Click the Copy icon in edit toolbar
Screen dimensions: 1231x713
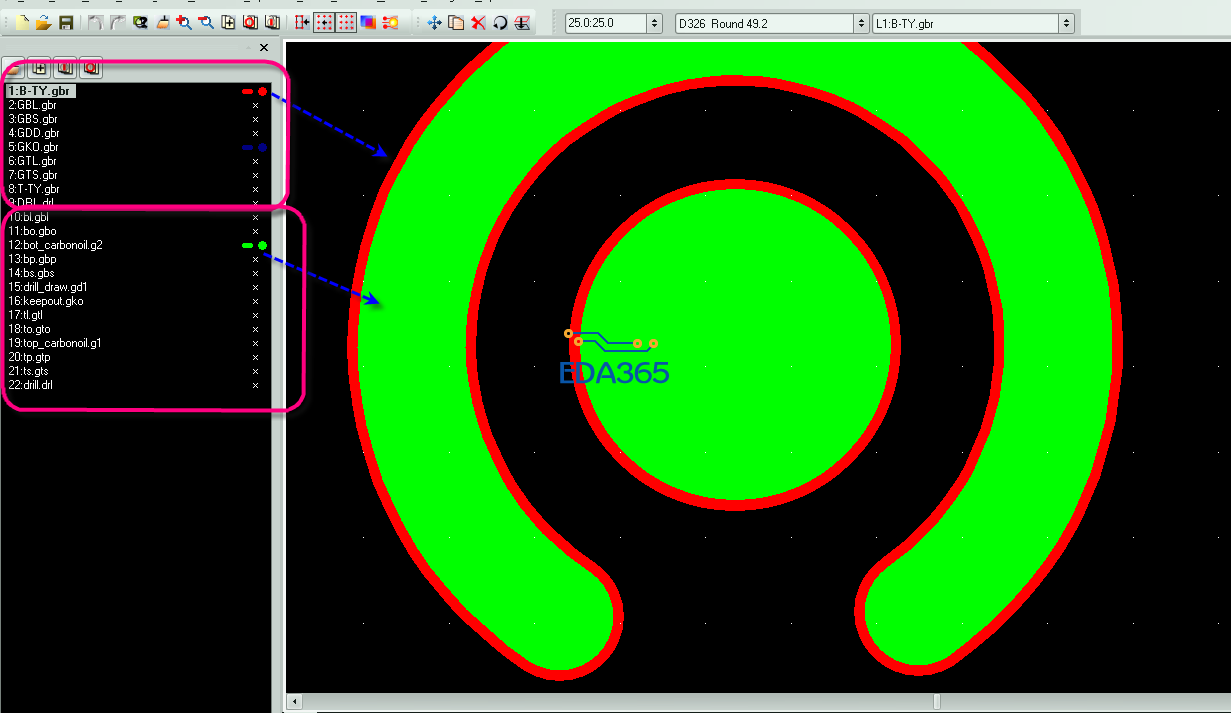[x=456, y=22]
